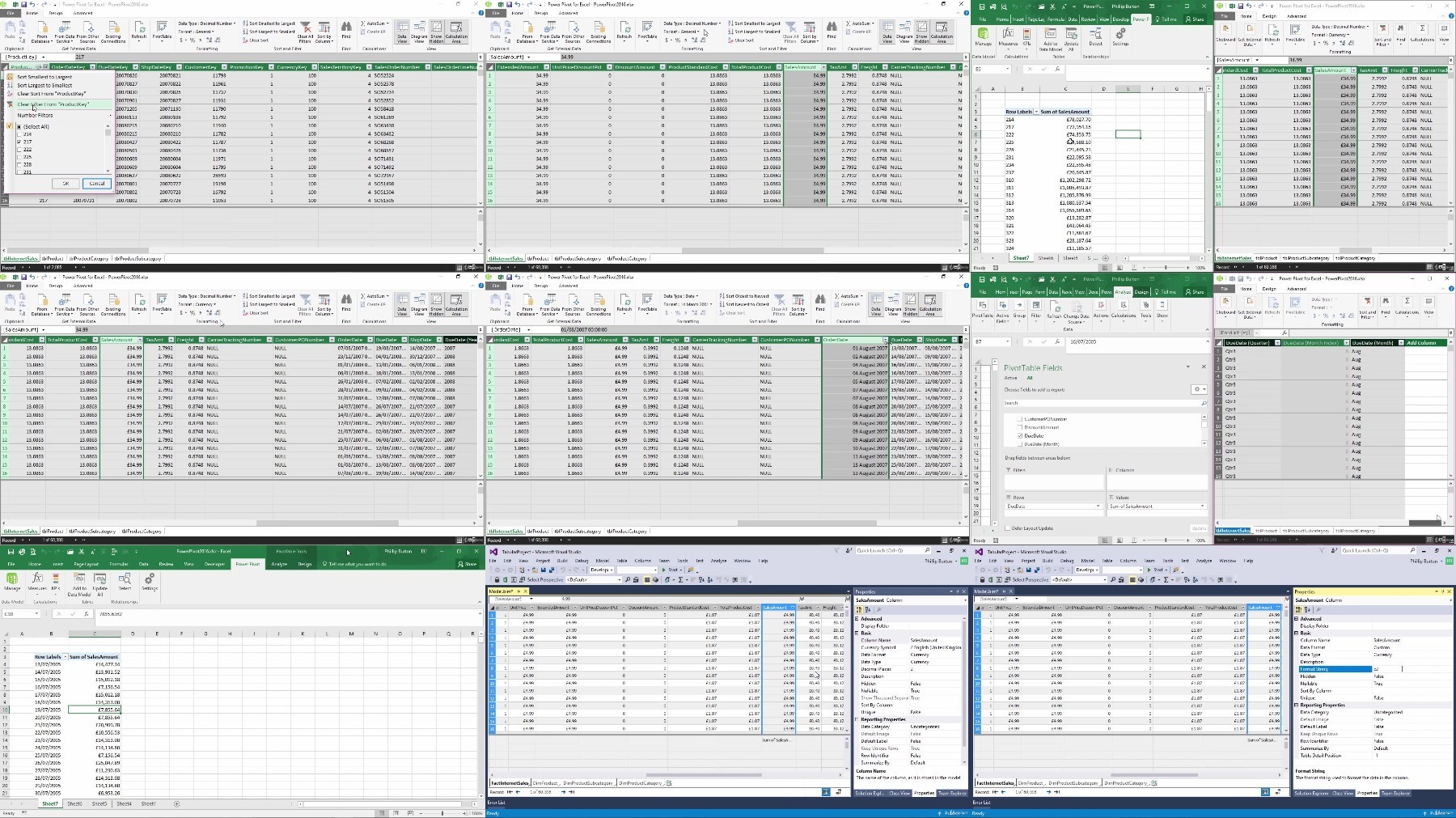The width and height of the screenshot is (1456, 818).
Task: Open Sum of SalesAmount dropdown in Values area
Action: [x=1204, y=506]
